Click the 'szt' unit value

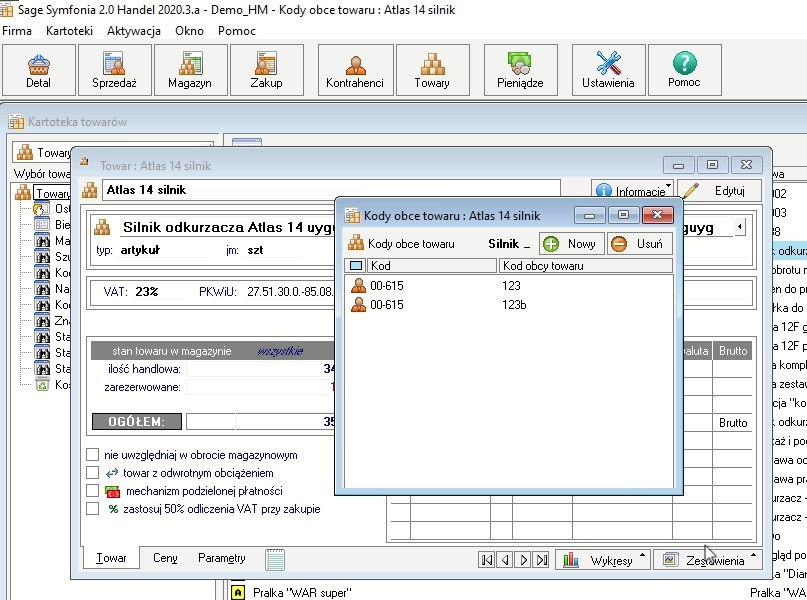click(x=255, y=250)
